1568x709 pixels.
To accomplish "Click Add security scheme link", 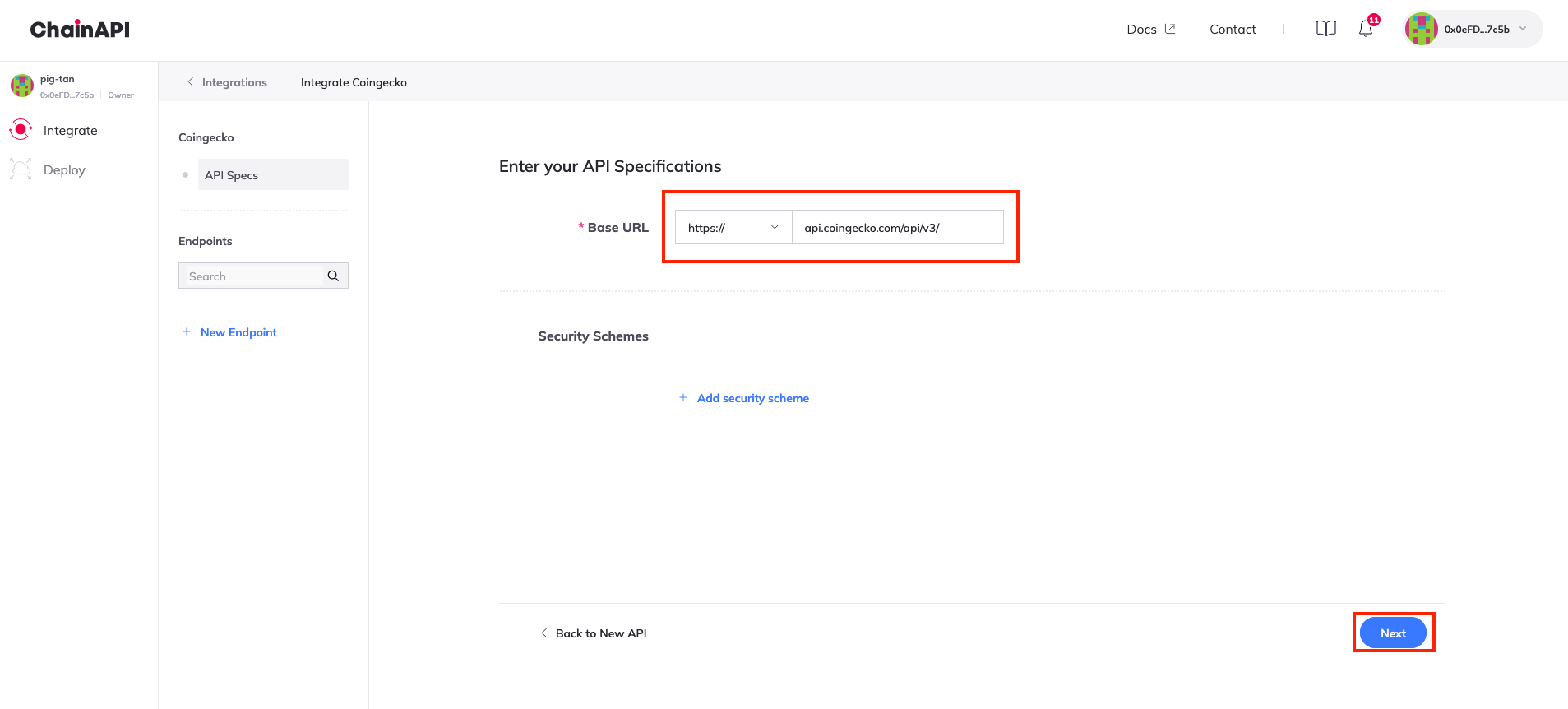I will pyautogui.click(x=752, y=398).
